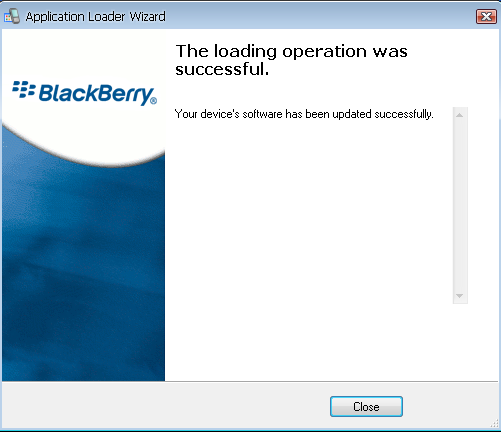Click the scroll up arrow in message box
Screen dimensions: 501x432
[x=460, y=115]
